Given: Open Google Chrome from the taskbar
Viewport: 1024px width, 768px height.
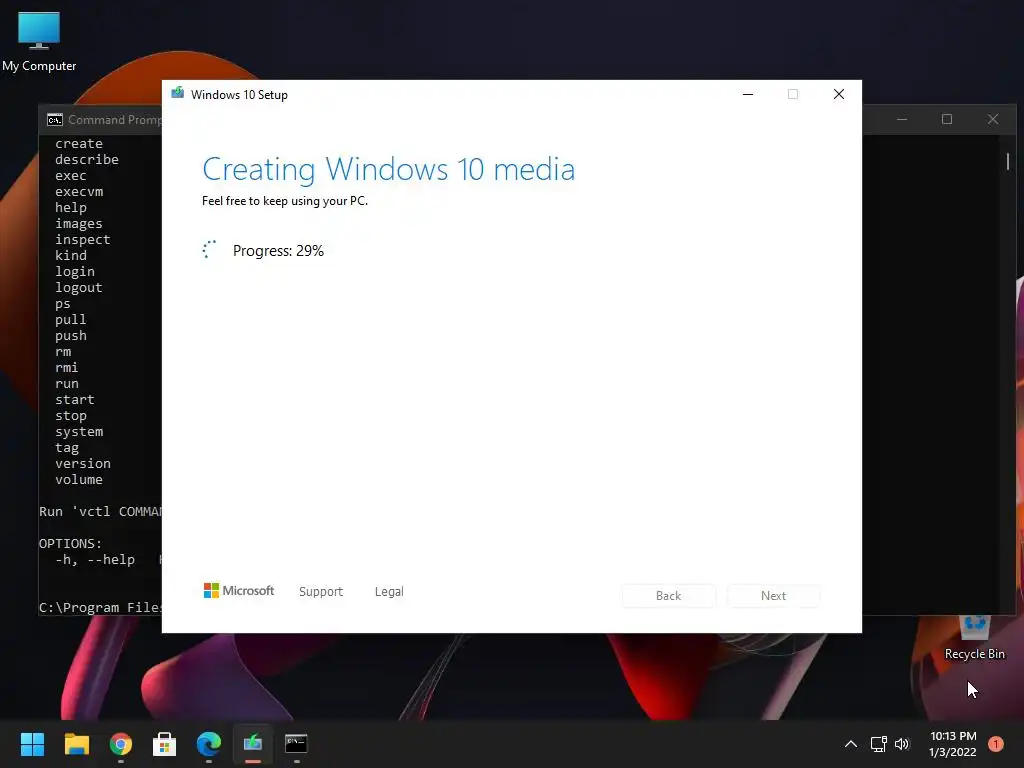Looking at the screenshot, I should click(x=121, y=744).
